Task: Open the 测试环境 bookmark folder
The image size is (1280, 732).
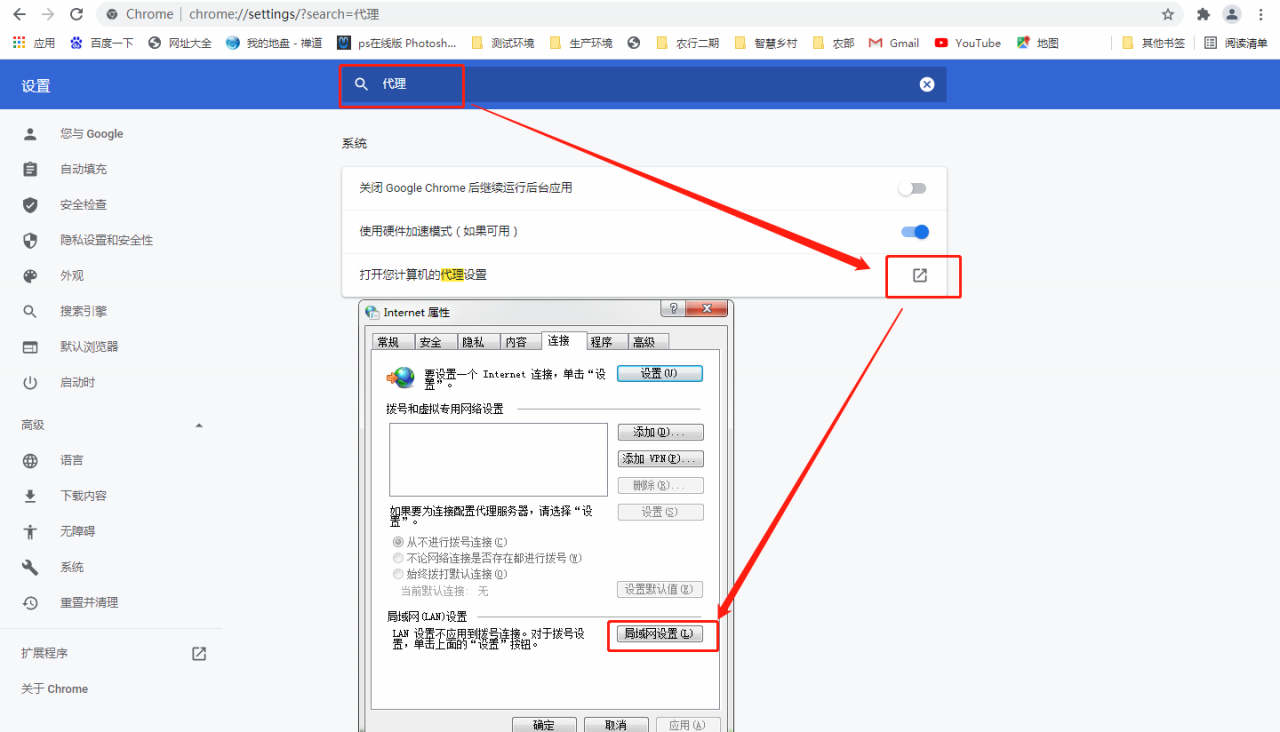Action: pos(503,43)
